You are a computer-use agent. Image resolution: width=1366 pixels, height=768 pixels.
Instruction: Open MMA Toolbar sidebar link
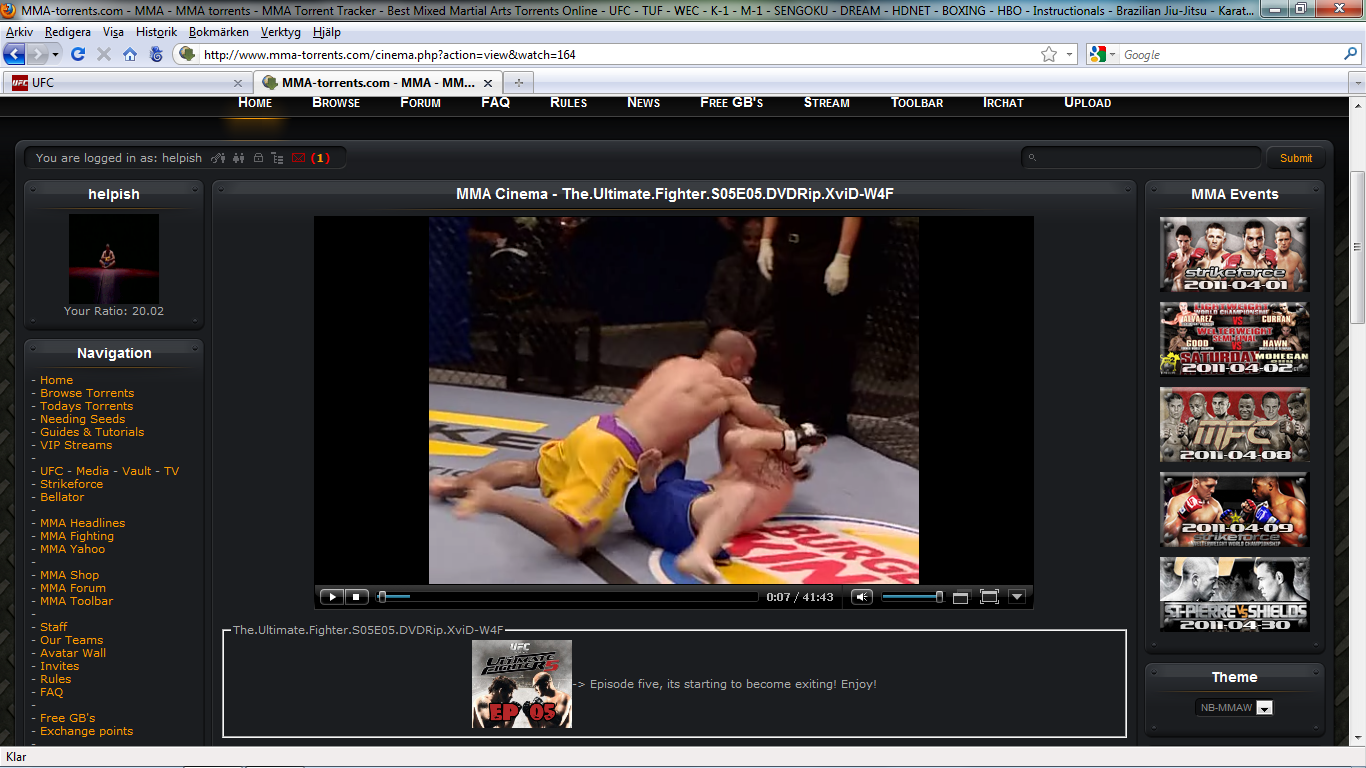76,601
